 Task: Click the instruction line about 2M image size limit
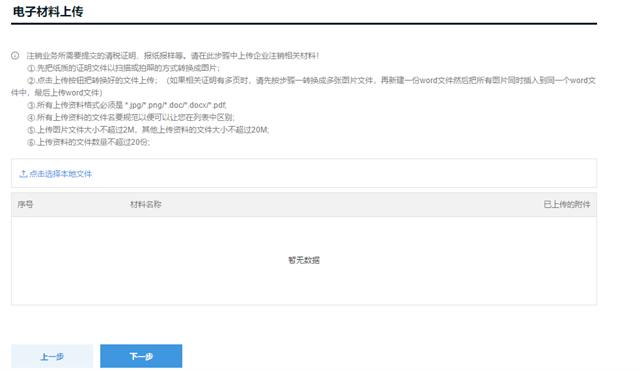click(x=148, y=130)
